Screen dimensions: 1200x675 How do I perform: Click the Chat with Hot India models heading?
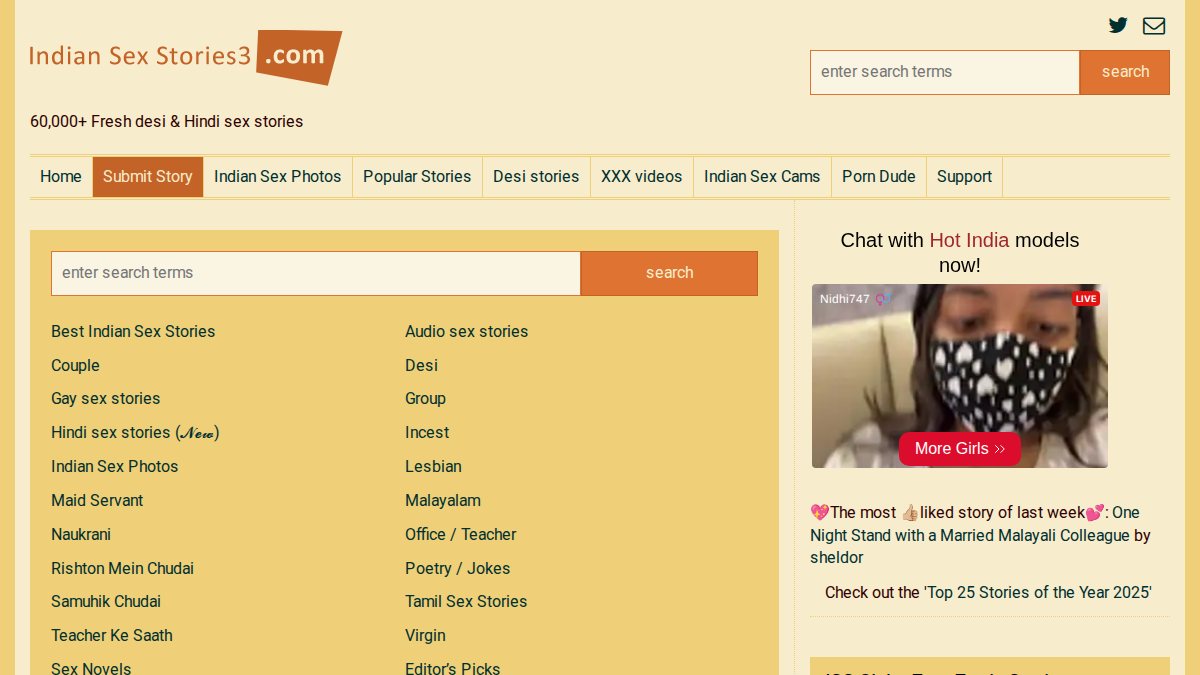960,253
